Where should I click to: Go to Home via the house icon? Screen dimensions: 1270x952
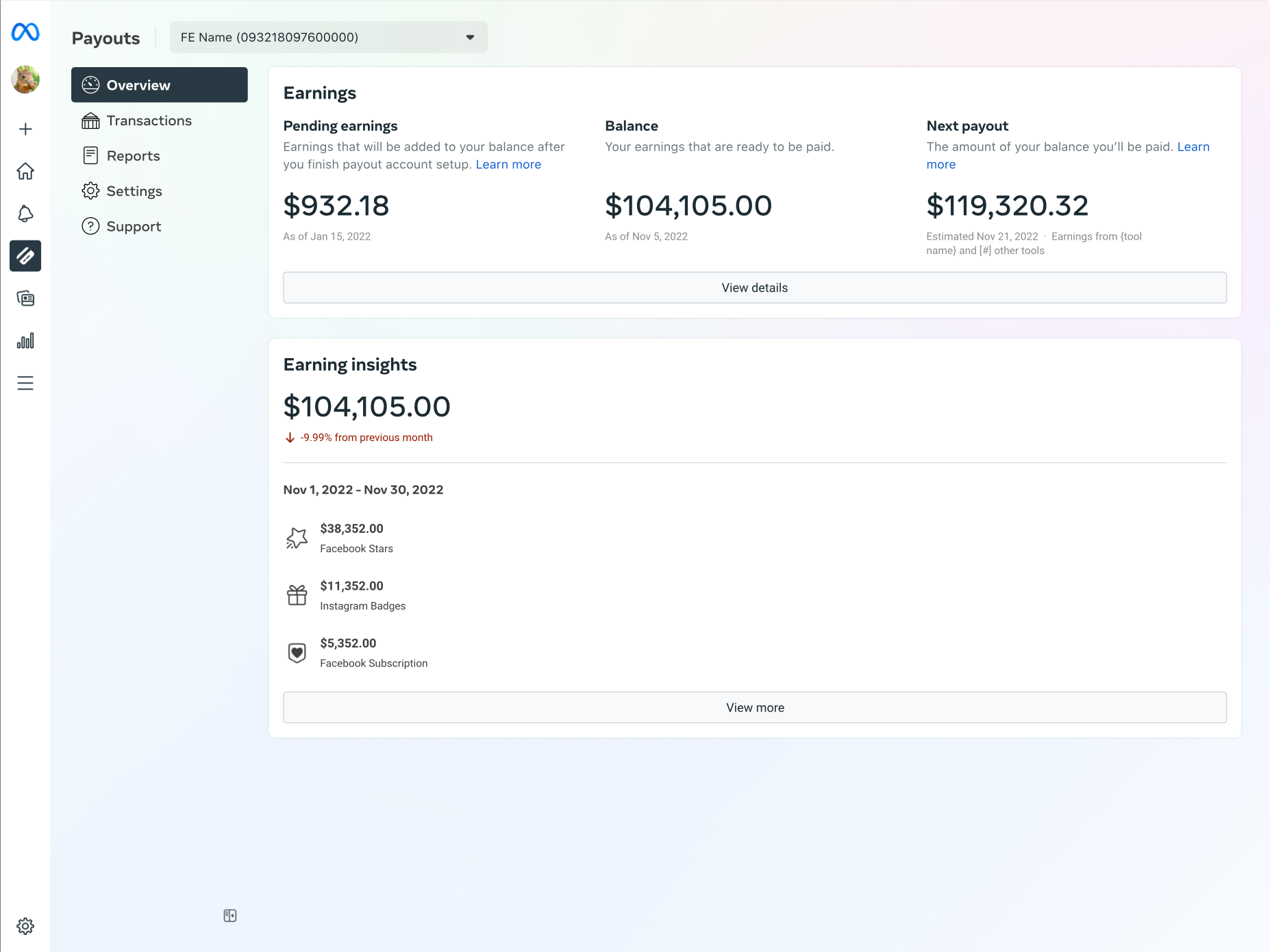[x=25, y=171]
